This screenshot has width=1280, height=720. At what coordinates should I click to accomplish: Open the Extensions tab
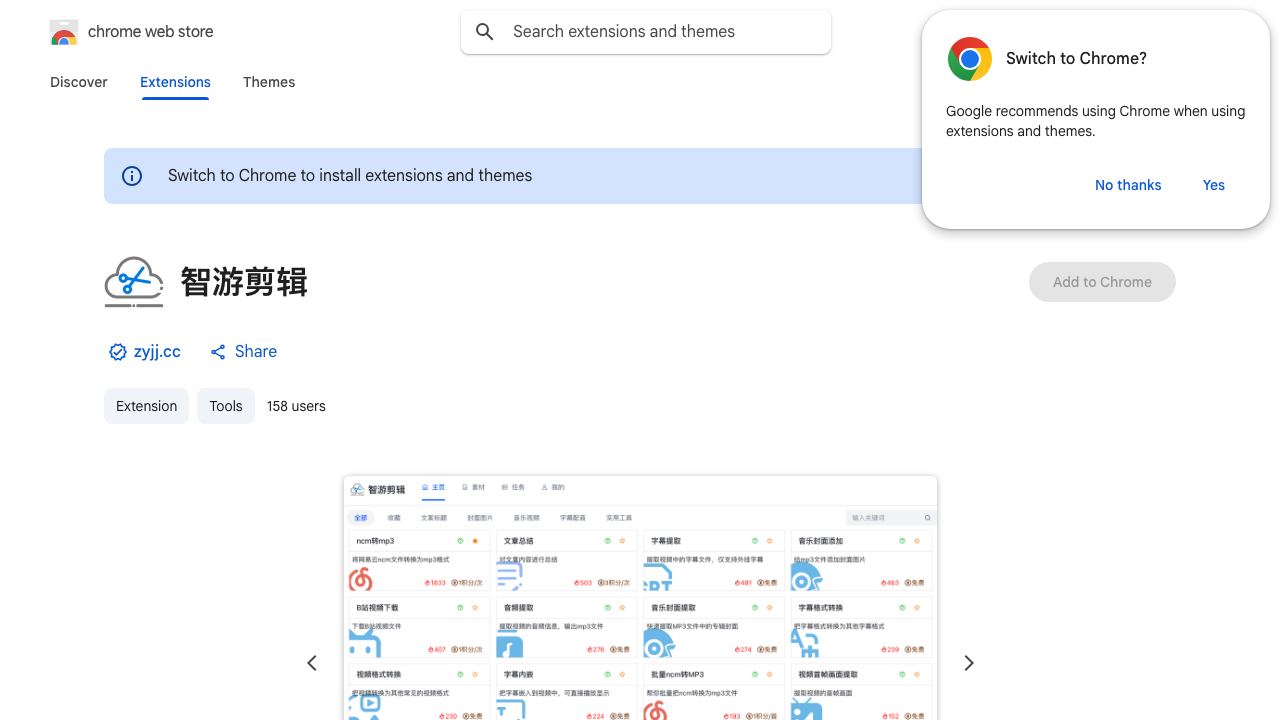tap(175, 82)
